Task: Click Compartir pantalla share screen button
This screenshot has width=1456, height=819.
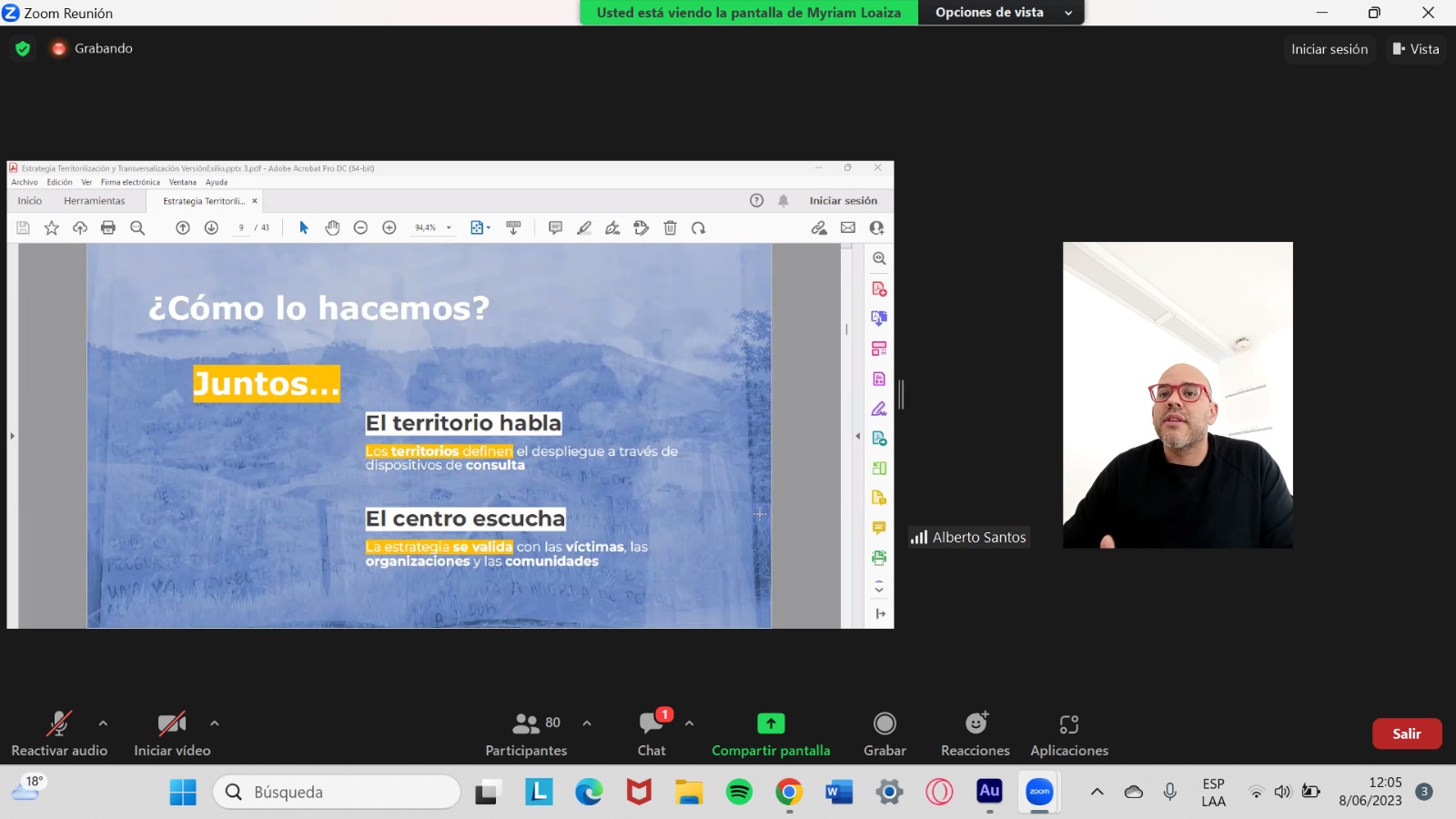Action: point(771,733)
